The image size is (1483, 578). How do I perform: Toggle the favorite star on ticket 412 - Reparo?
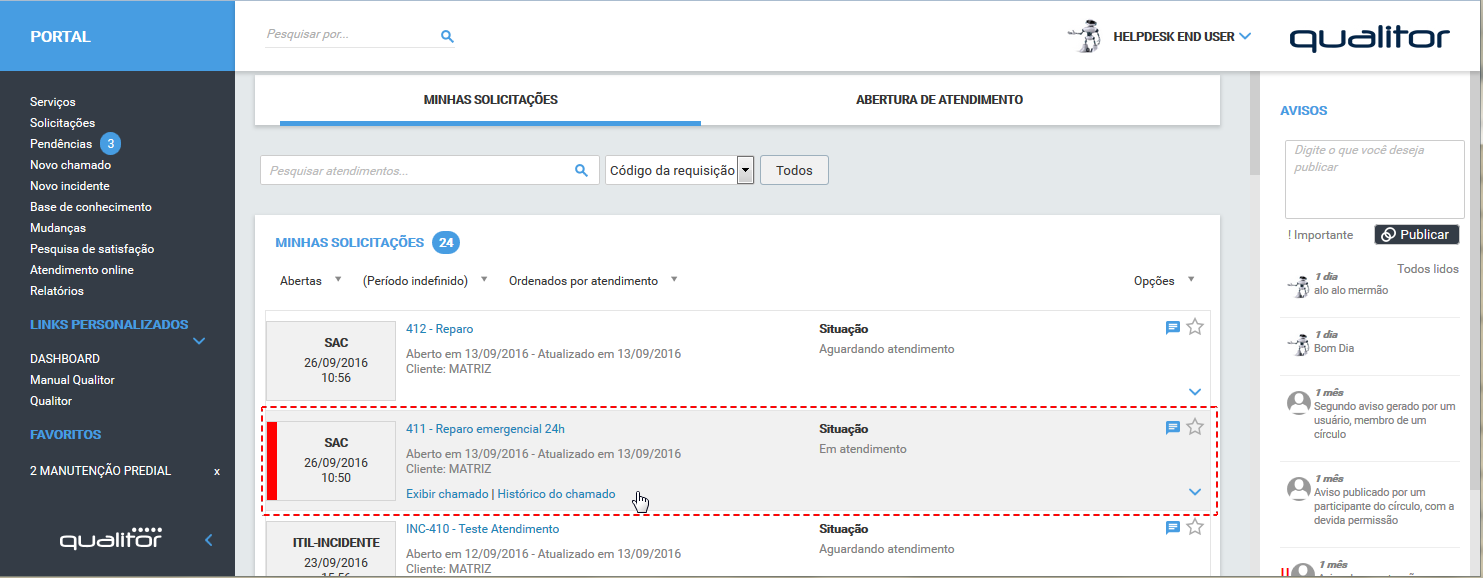pos(1195,326)
